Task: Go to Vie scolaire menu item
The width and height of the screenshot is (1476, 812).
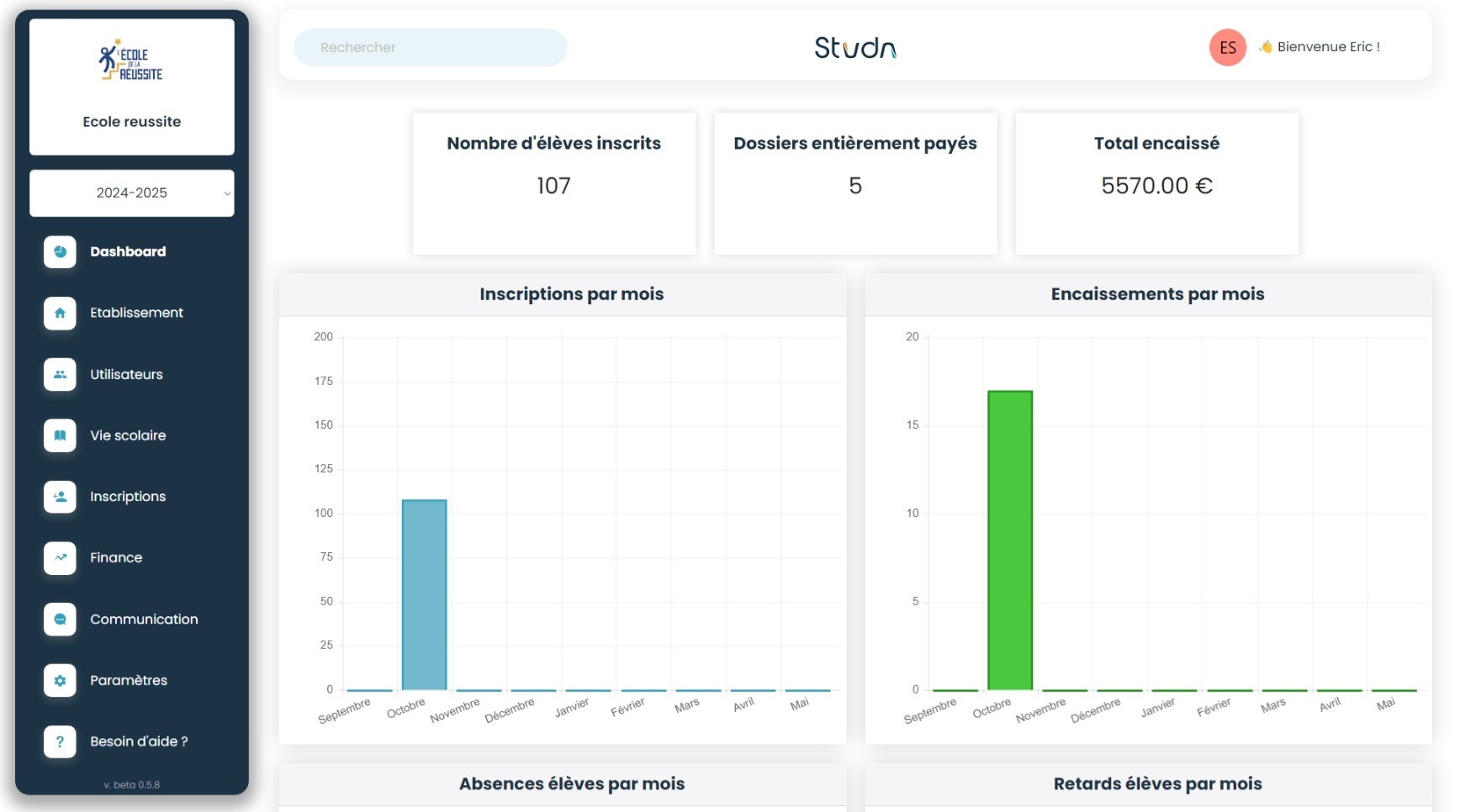Action: [128, 435]
